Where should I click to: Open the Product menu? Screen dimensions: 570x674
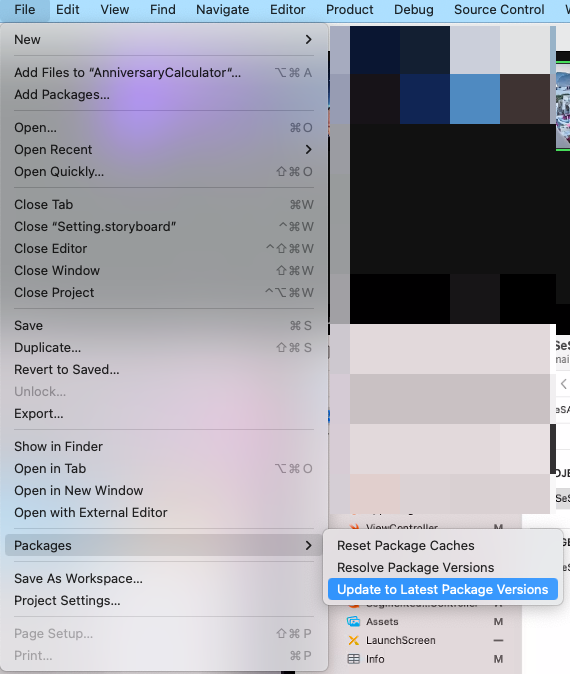(349, 9)
